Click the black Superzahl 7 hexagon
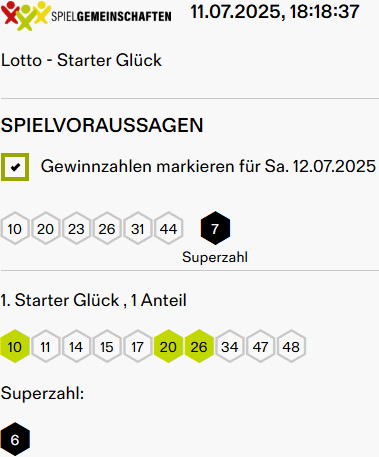Viewport: 379px width, 457px height. (215, 228)
